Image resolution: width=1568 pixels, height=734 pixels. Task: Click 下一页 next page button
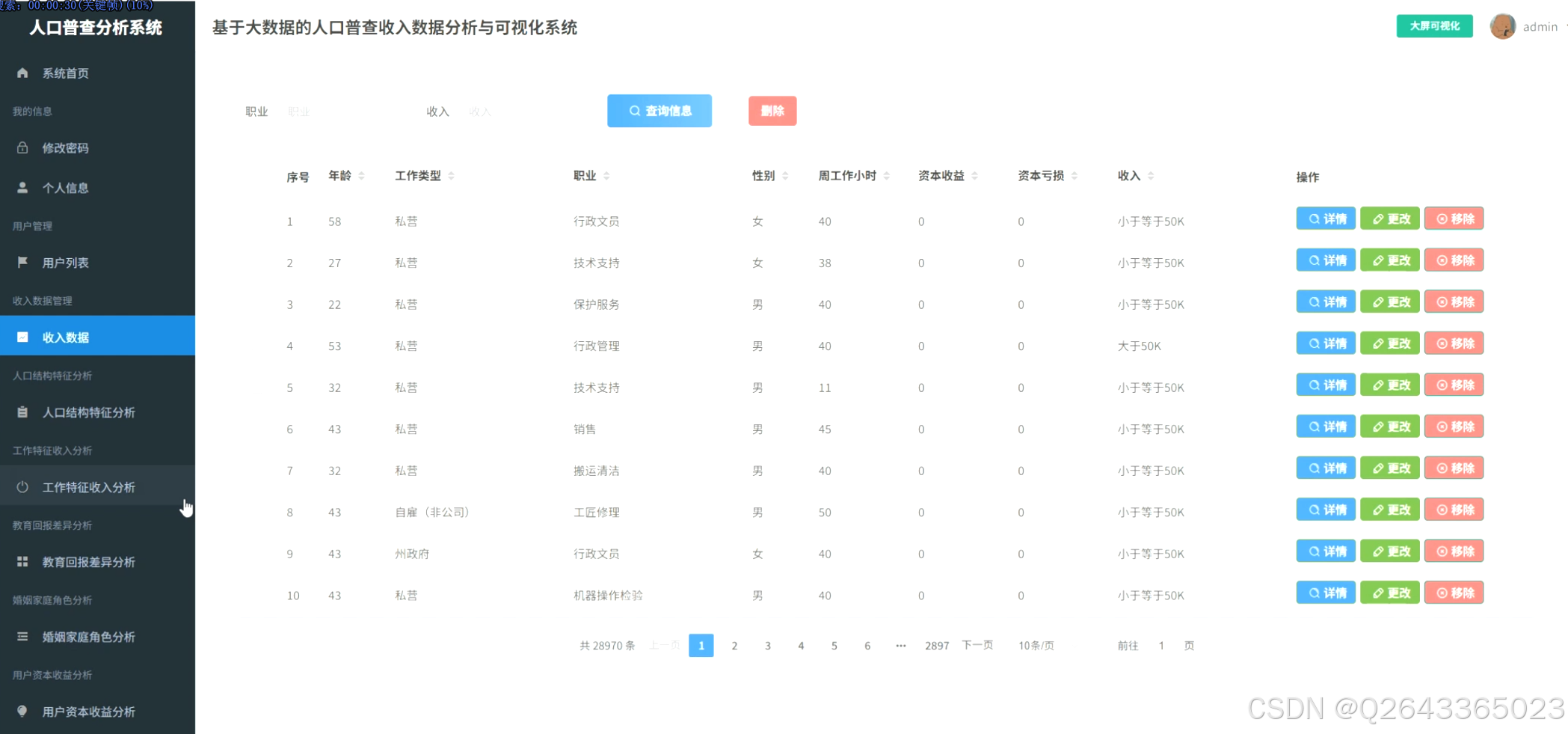click(977, 645)
